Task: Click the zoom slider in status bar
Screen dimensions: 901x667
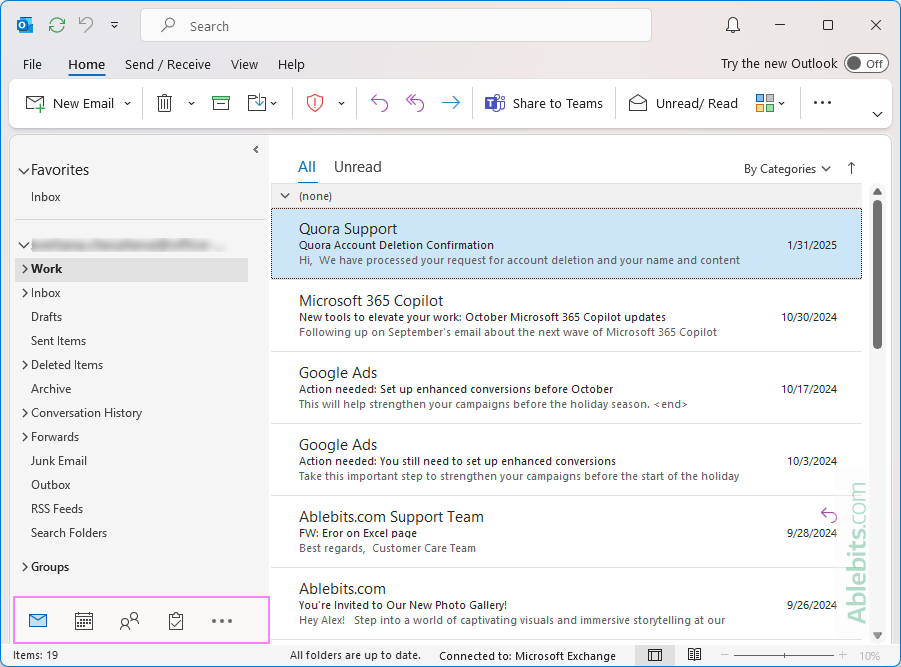Action: (784, 655)
